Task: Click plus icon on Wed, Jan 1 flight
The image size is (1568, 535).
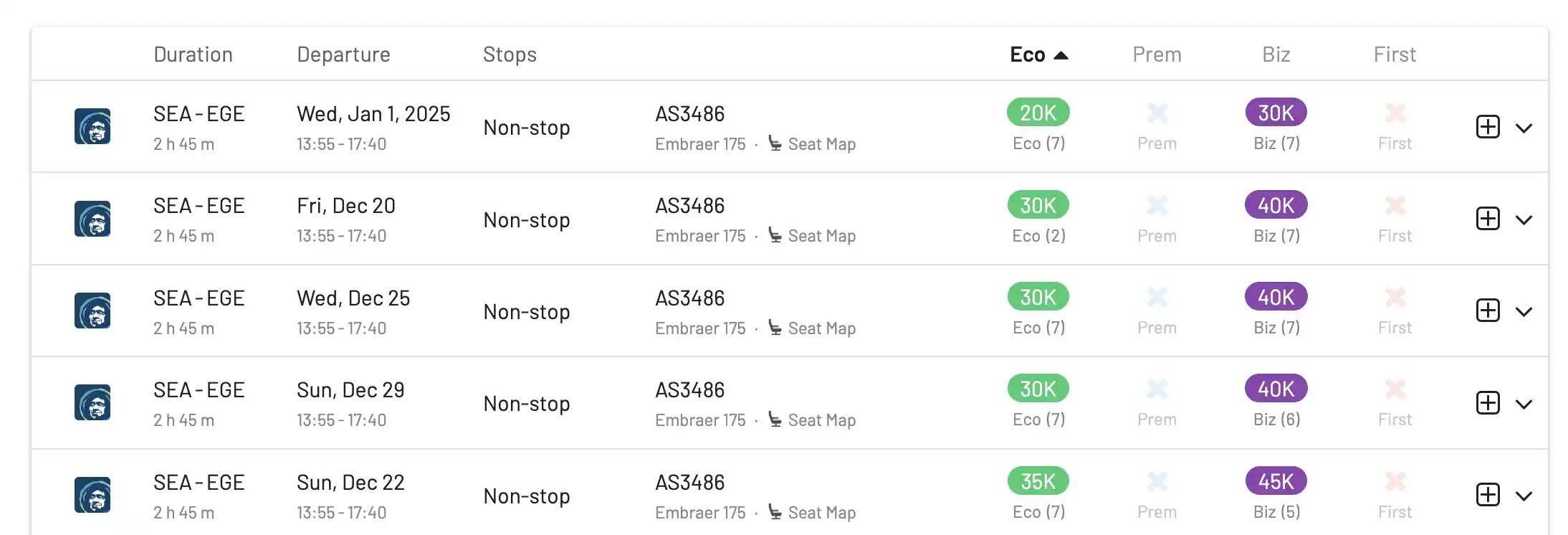Action: tap(1488, 127)
